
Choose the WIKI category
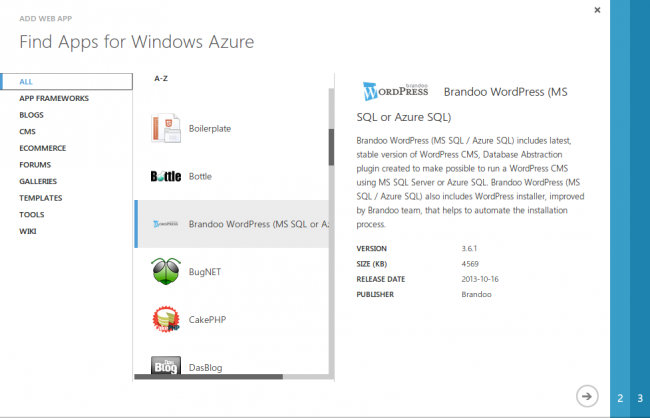[28, 231]
